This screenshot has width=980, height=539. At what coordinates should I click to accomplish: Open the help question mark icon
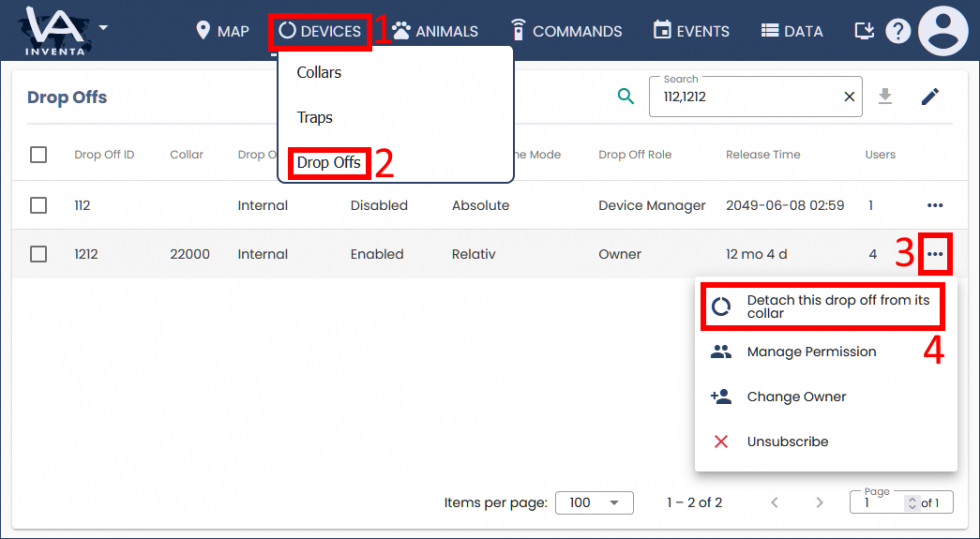(x=898, y=31)
